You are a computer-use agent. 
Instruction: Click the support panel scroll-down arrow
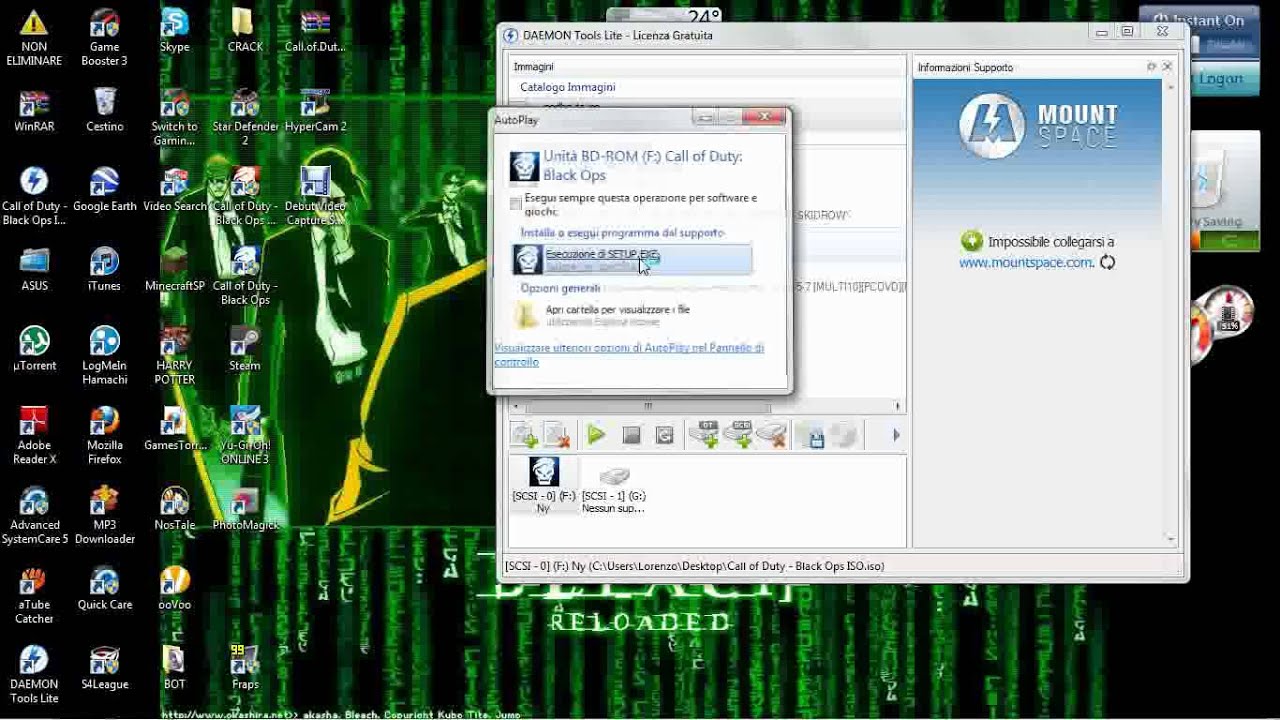pyautogui.click(x=1171, y=538)
